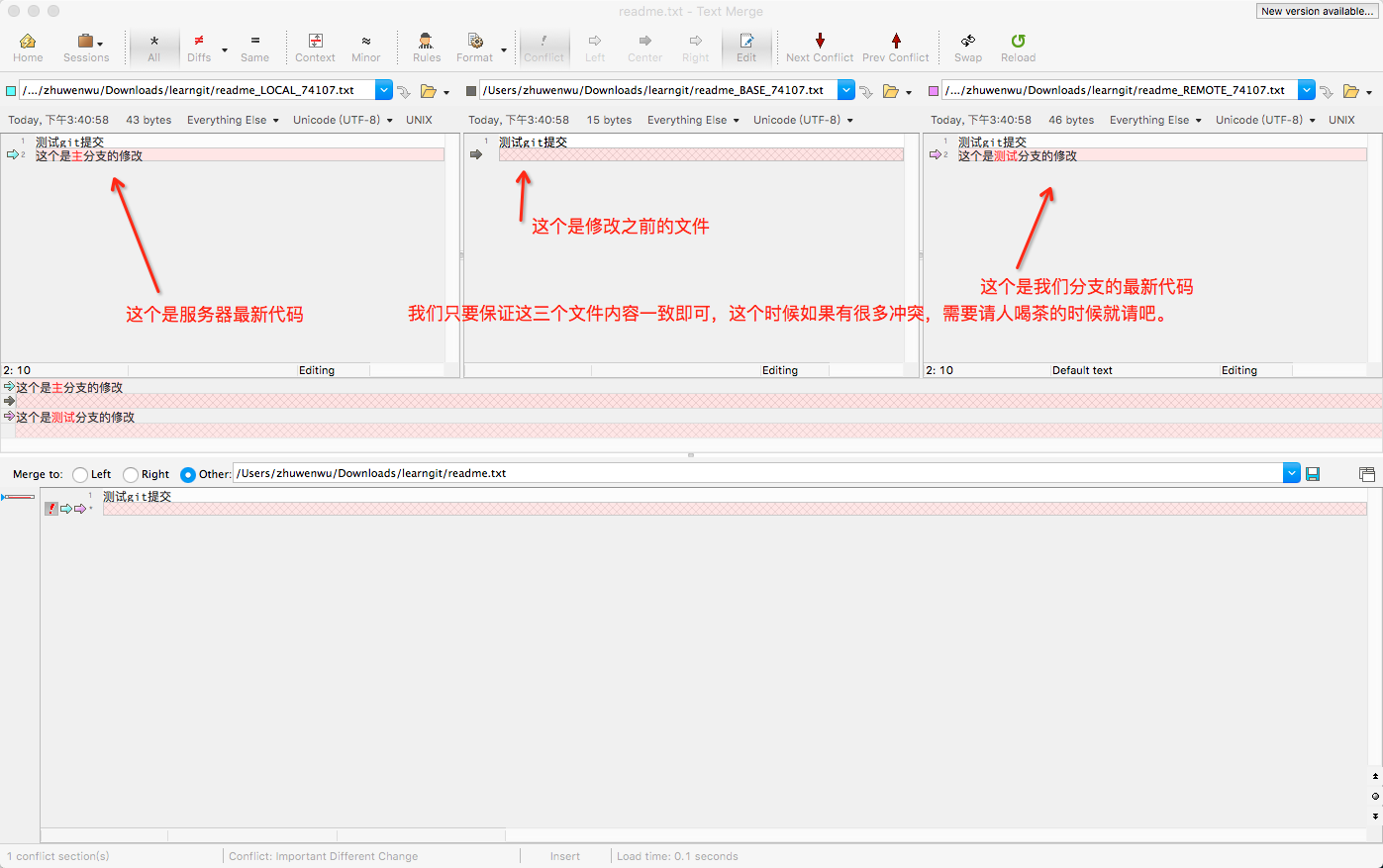Open the REMOTE file path history dropdown

click(1307, 90)
